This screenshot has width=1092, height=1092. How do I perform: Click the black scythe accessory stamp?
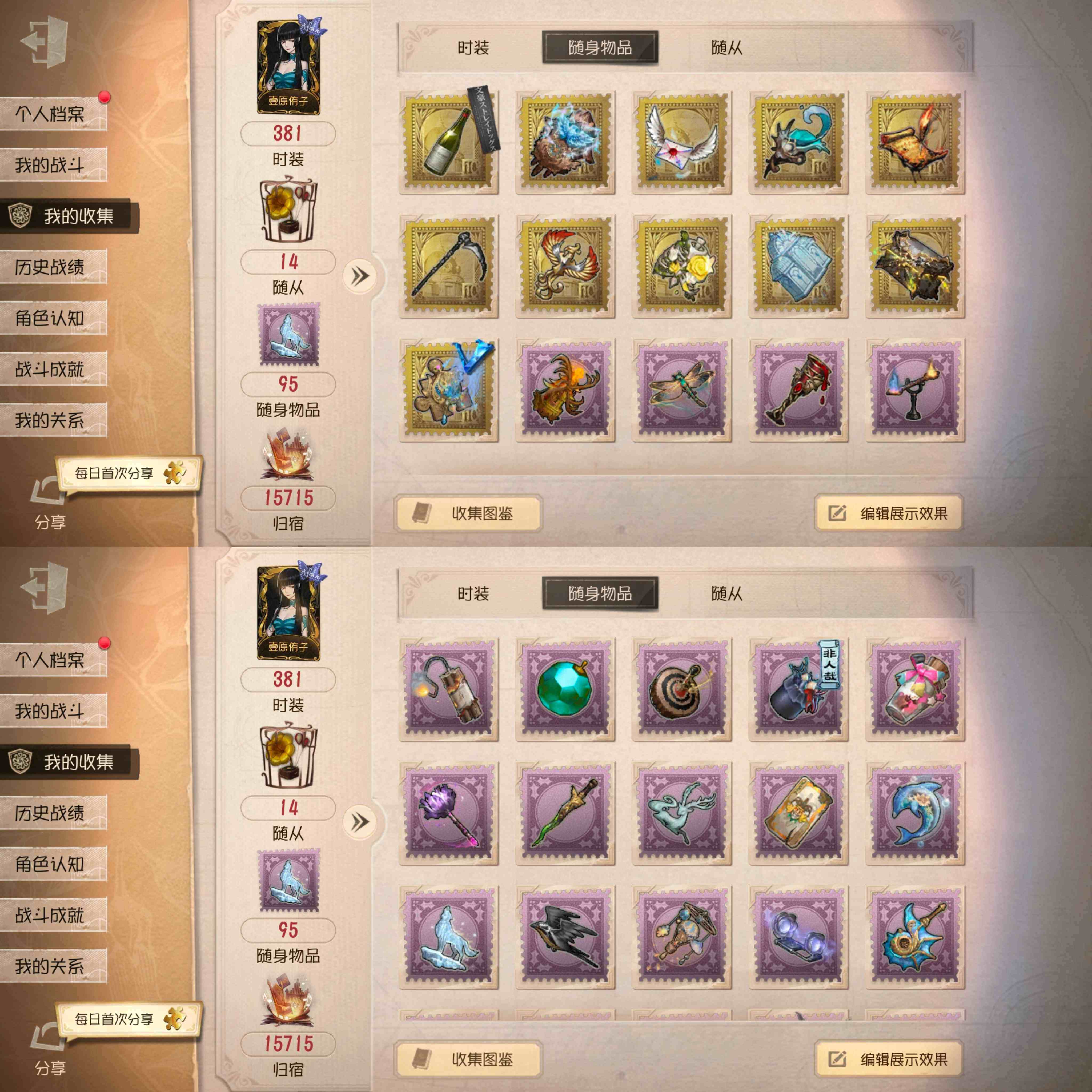pyautogui.click(x=449, y=266)
